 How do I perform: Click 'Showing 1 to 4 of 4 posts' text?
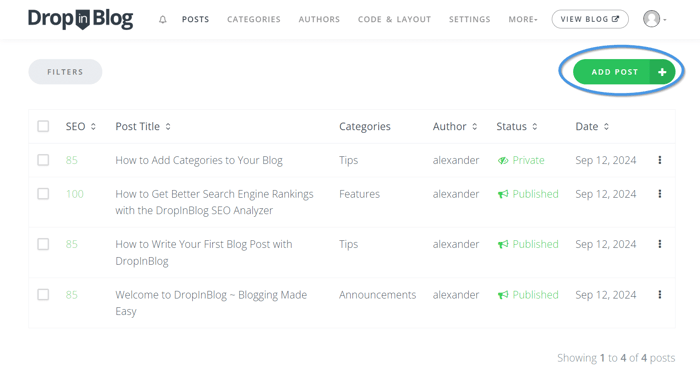(616, 358)
